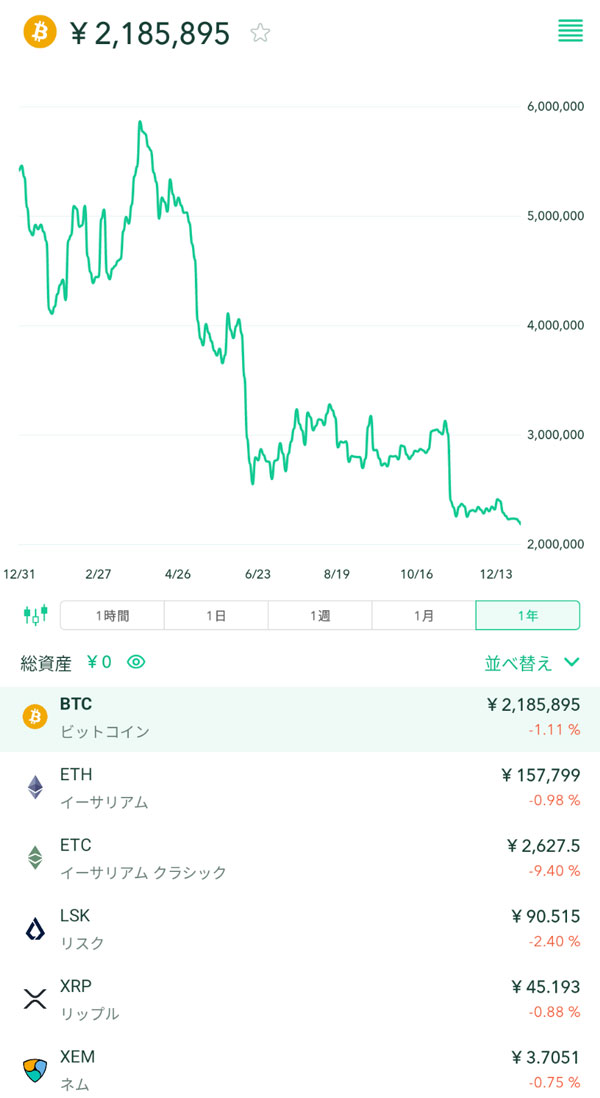The image size is (600, 1098).
Task: Toggle the favorite star next to the price
Action: coord(260,33)
